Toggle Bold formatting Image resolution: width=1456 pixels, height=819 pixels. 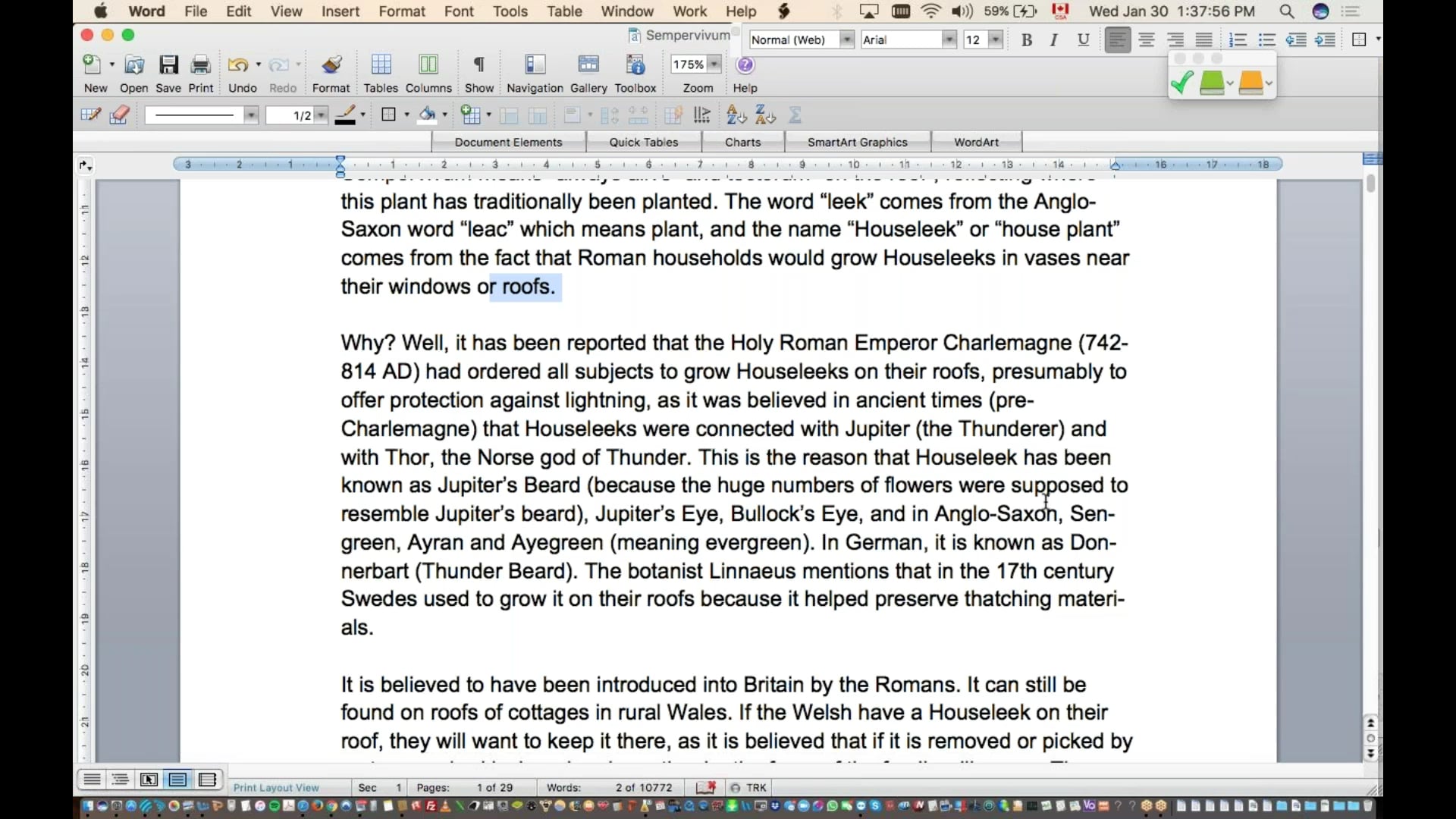pos(1027,40)
